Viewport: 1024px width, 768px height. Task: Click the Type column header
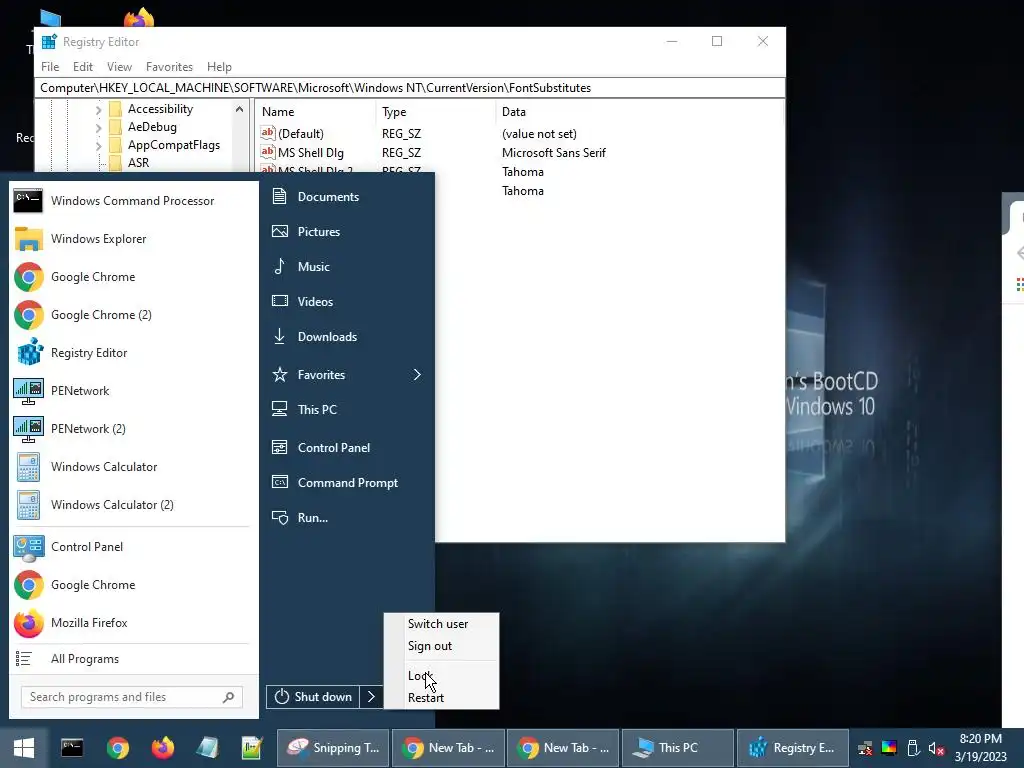pos(436,112)
